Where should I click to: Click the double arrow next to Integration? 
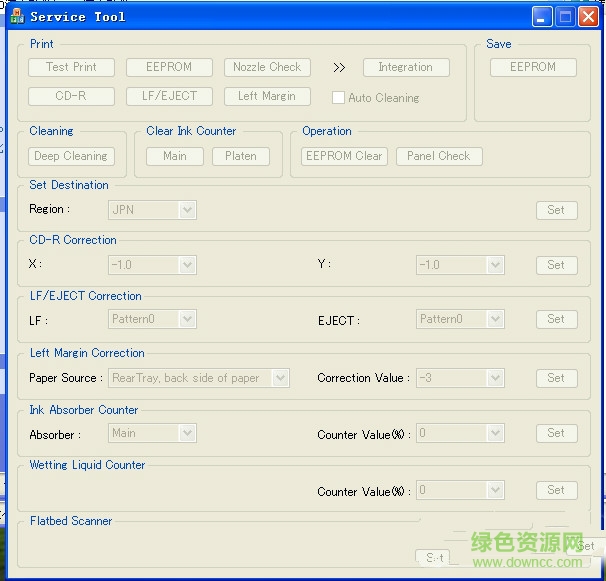(339, 68)
